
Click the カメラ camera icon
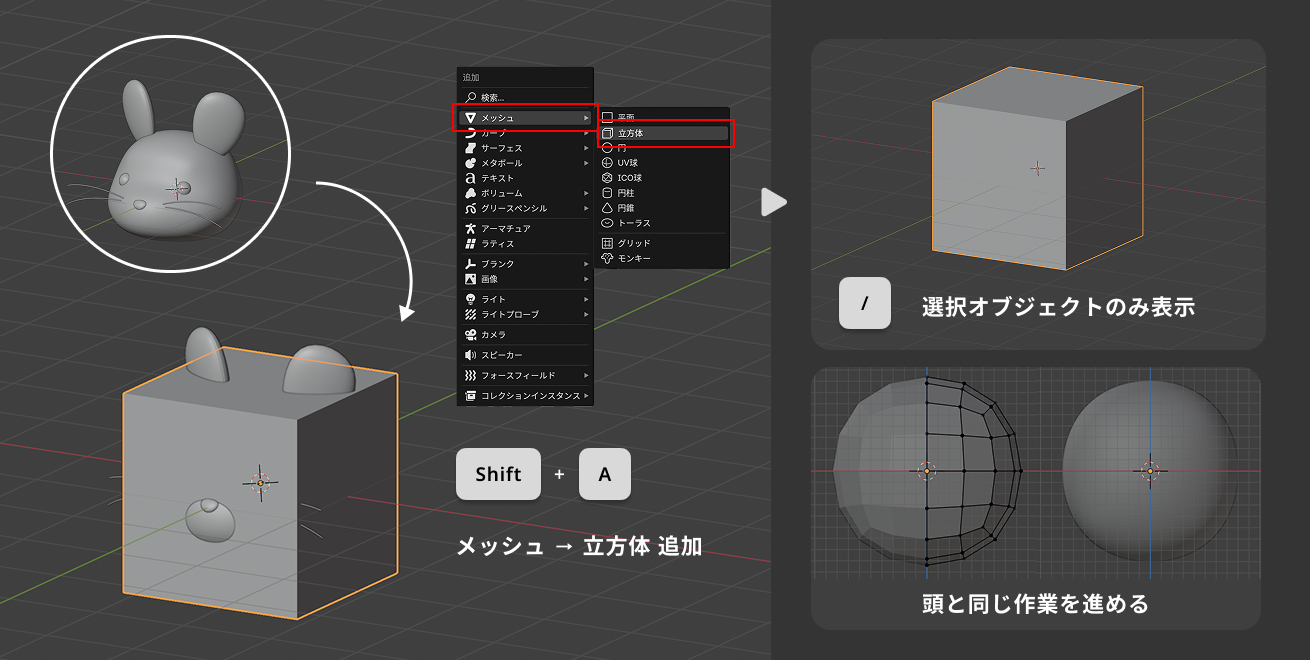[x=471, y=335]
